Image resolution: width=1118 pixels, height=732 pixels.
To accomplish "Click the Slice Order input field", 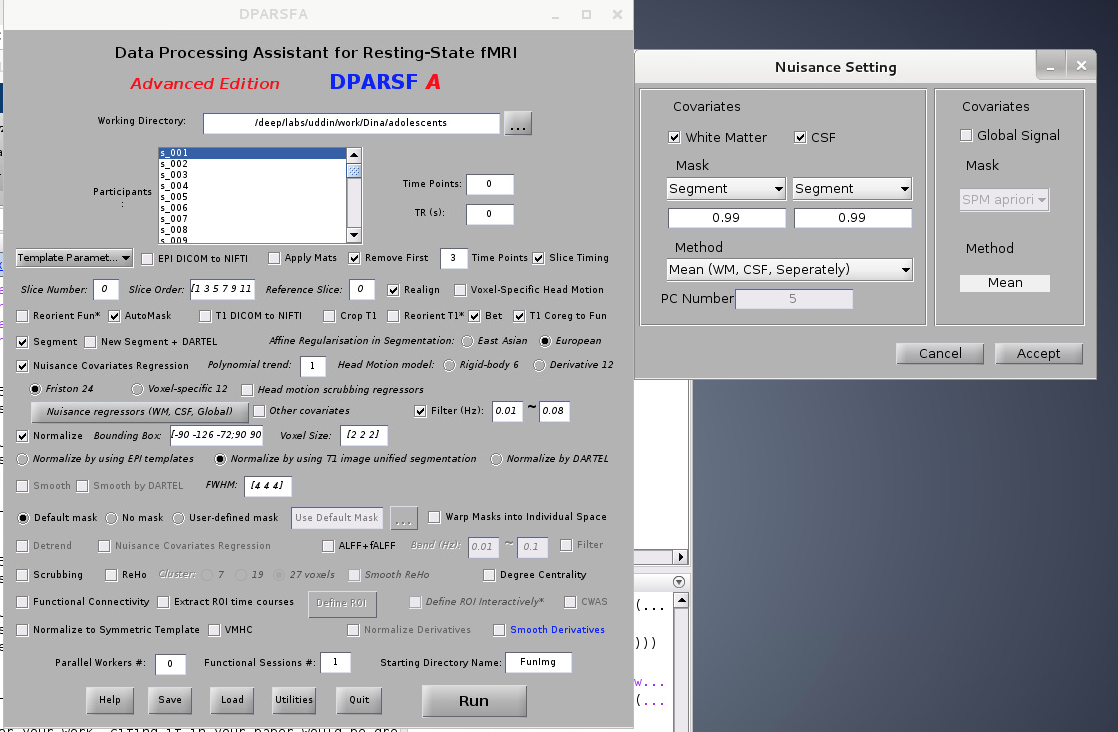I will pyautogui.click(x=222, y=289).
